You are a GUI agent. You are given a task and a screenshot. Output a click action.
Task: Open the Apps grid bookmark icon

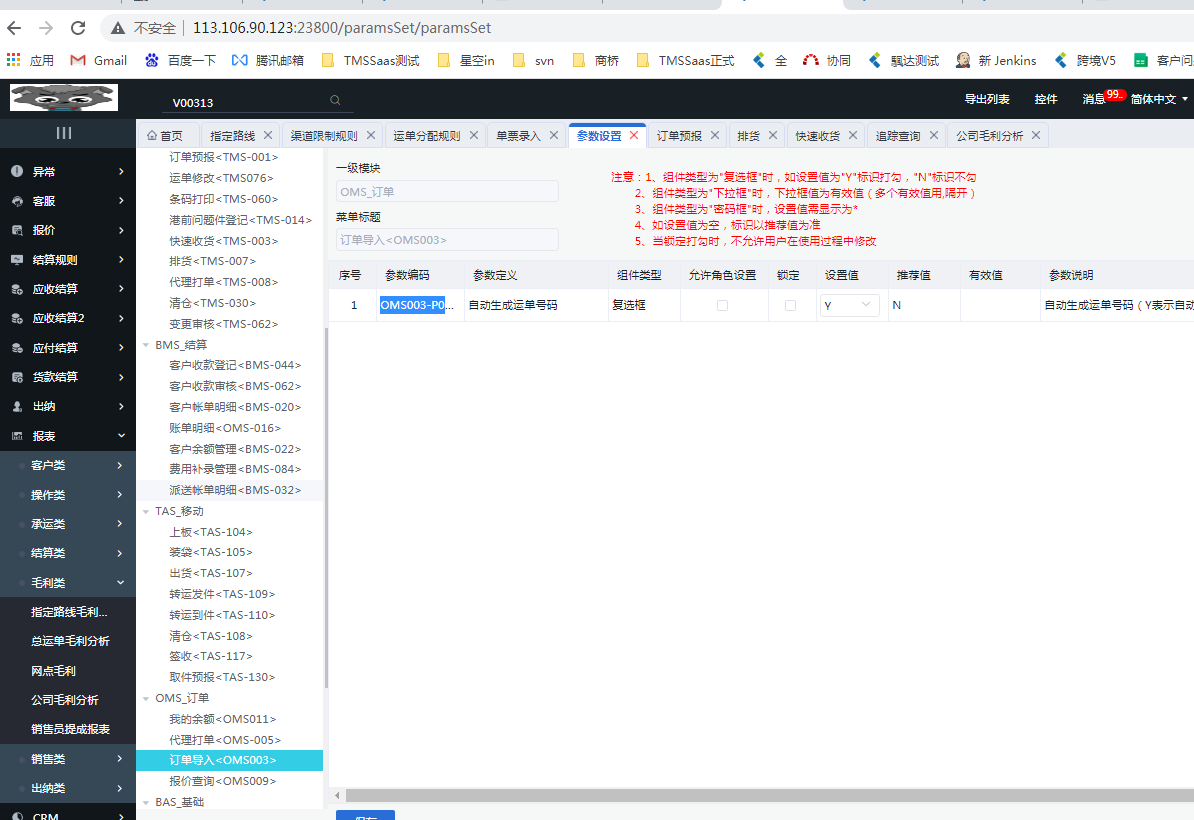point(14,60)
